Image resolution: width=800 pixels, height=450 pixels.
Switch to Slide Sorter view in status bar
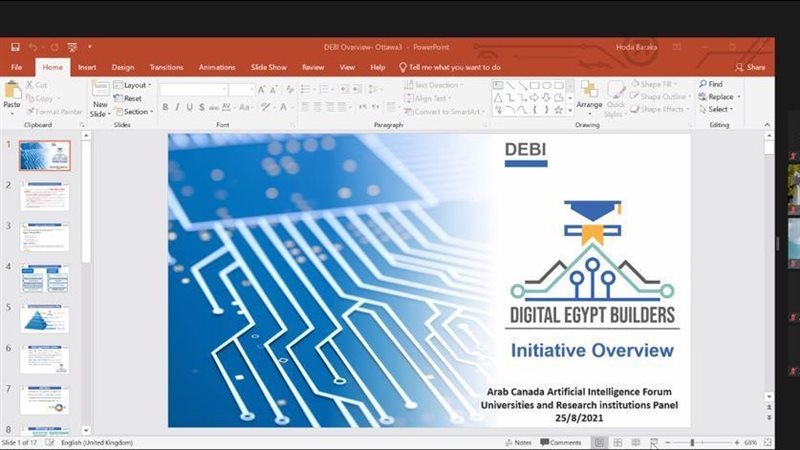tap(618, 442)
